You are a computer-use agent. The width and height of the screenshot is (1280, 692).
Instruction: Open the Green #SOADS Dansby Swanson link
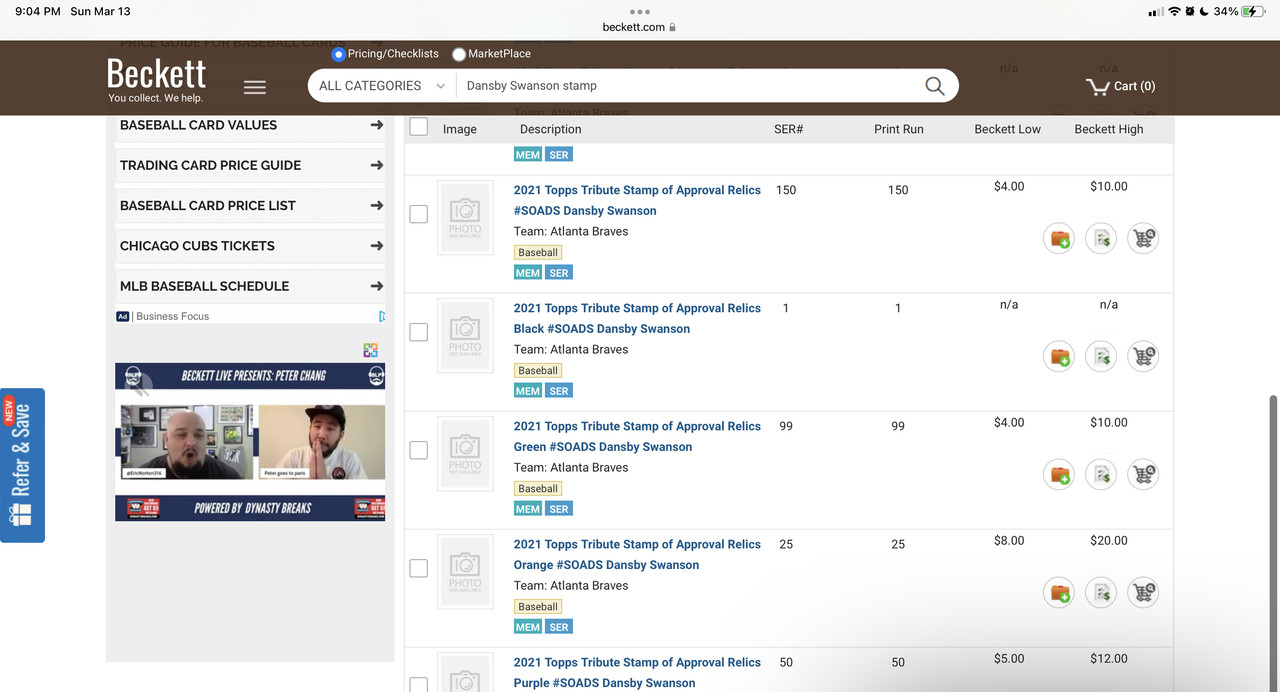[x=637, y=436]
